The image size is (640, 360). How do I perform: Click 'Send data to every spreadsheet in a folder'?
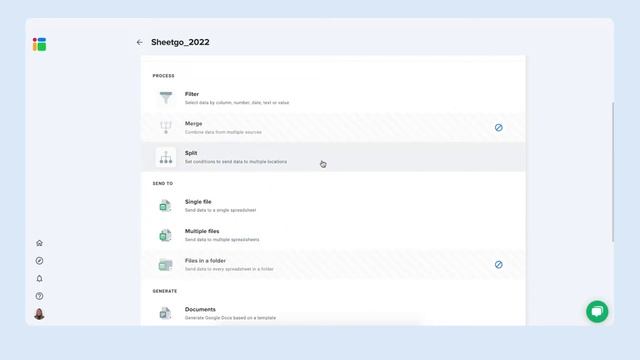point(229,269)
